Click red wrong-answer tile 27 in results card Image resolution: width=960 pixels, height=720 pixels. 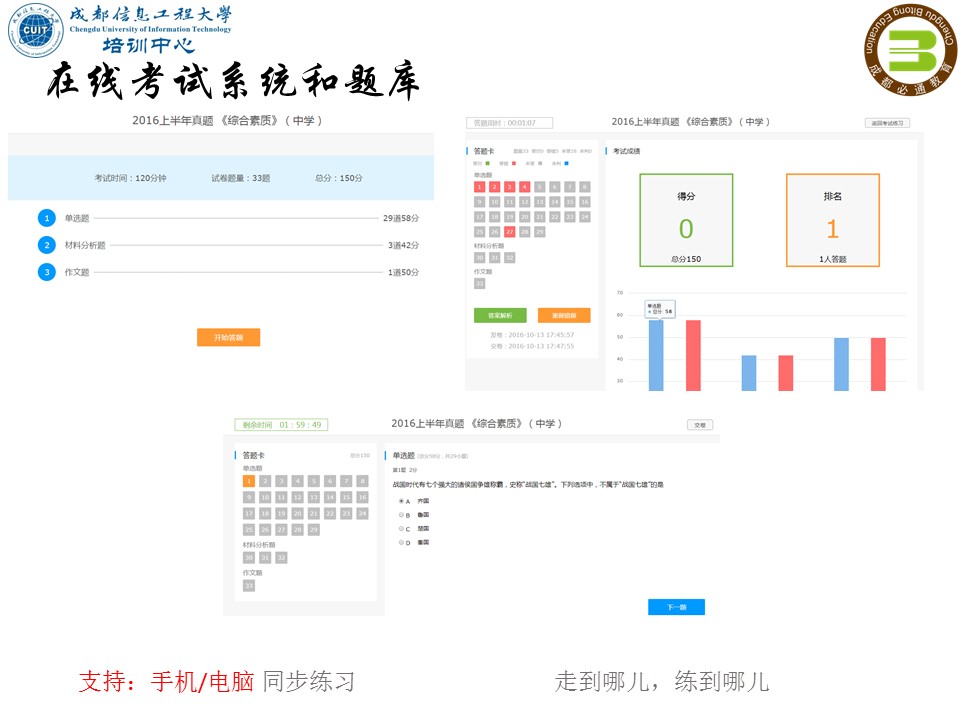(508, 231)
